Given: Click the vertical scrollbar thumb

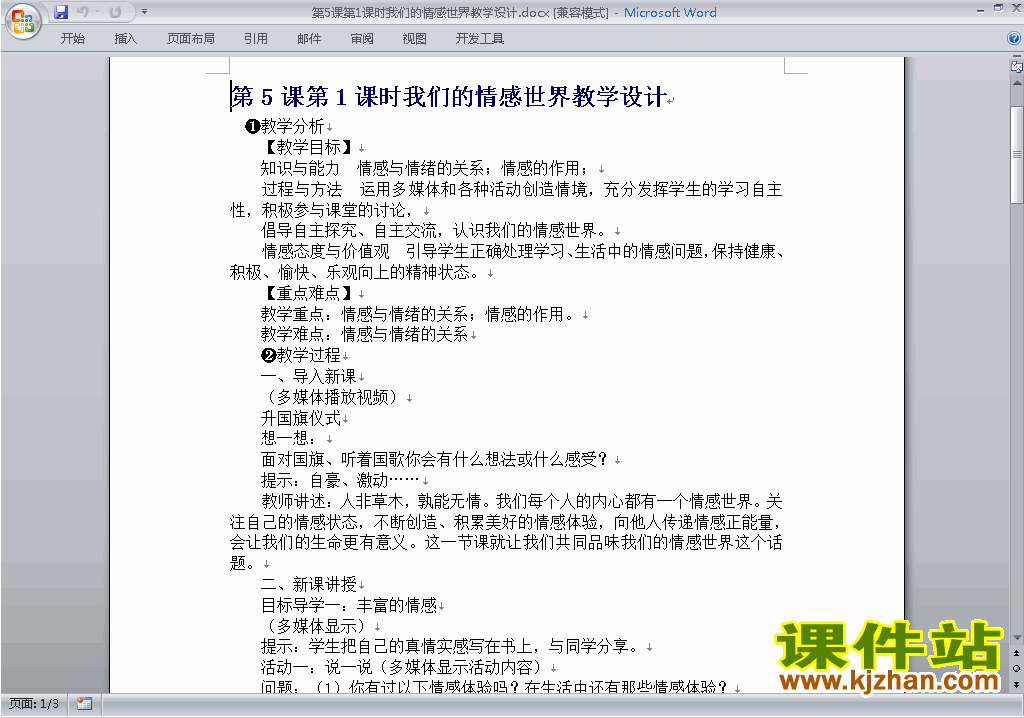Looking at the screenshot, I should pos(1016,155).
